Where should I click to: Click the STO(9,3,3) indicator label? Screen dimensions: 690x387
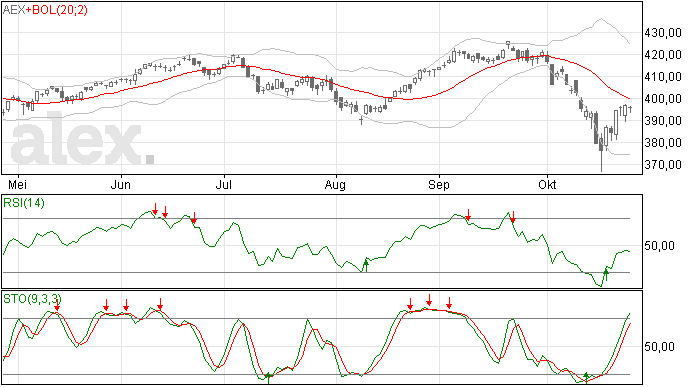(31, 299)
